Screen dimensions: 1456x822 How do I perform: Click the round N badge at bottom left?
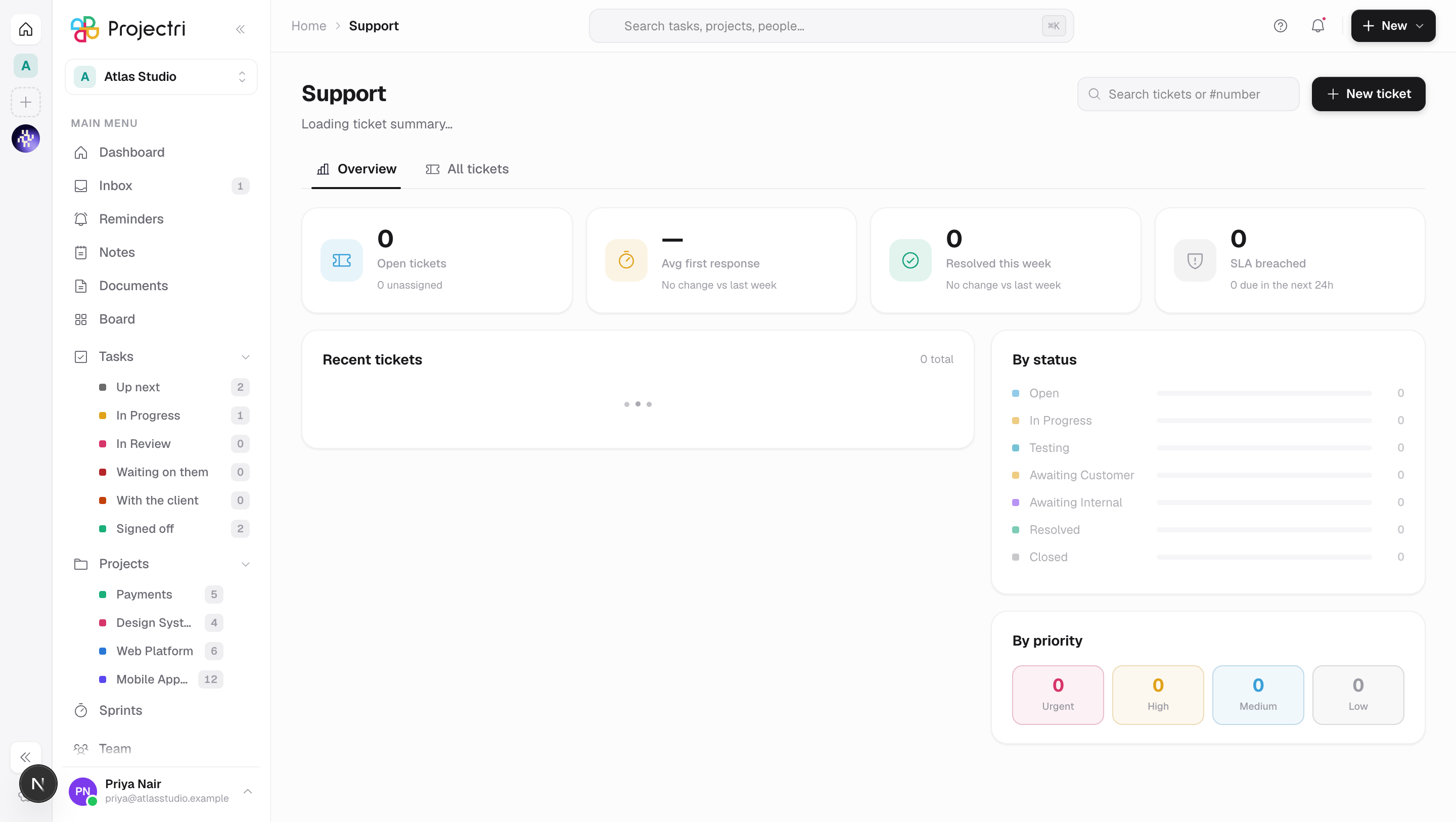(38, 784)
